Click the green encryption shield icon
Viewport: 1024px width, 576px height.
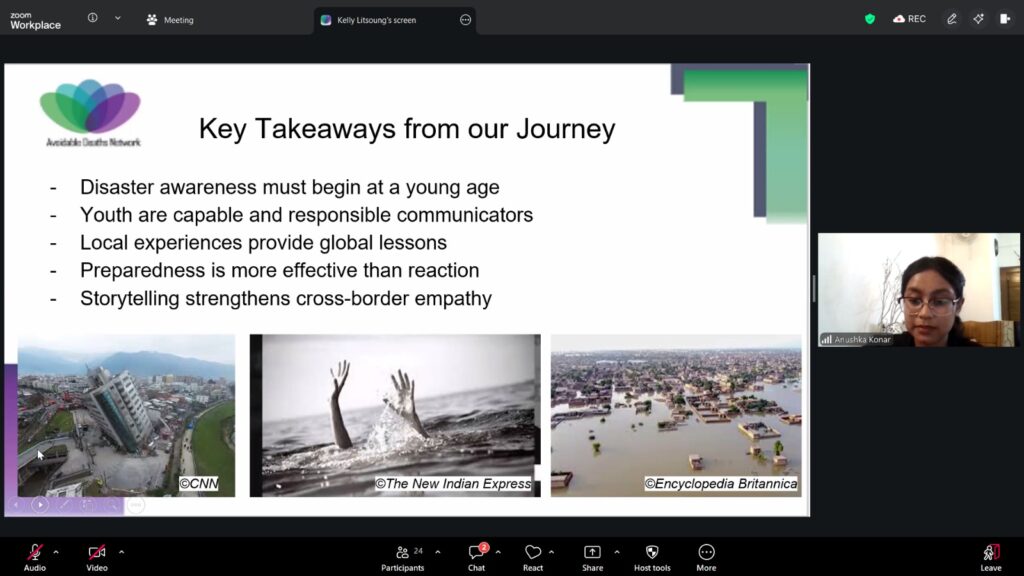(x=870, y=19)
